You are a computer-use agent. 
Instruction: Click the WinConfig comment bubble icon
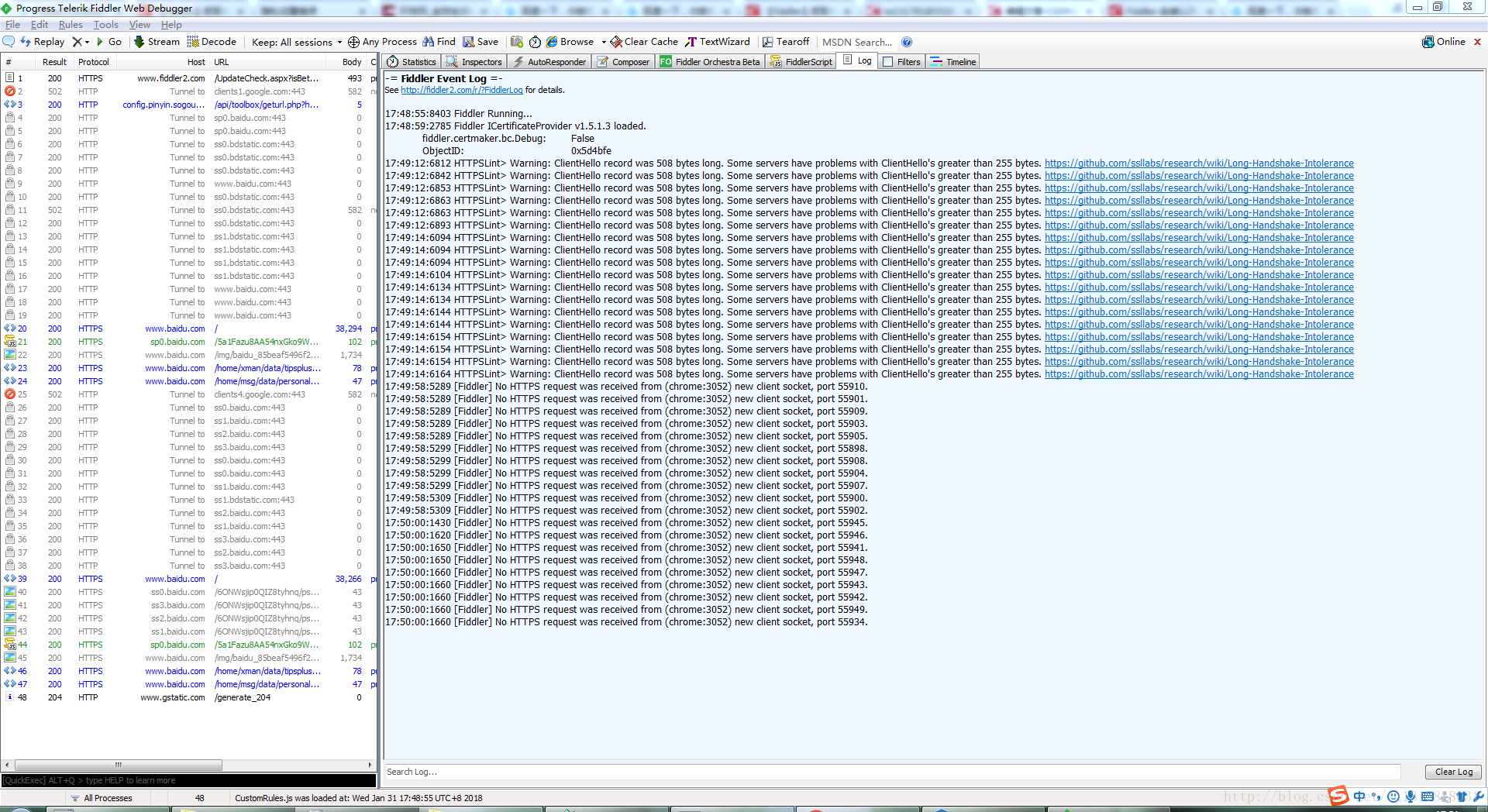click(9, 42)
